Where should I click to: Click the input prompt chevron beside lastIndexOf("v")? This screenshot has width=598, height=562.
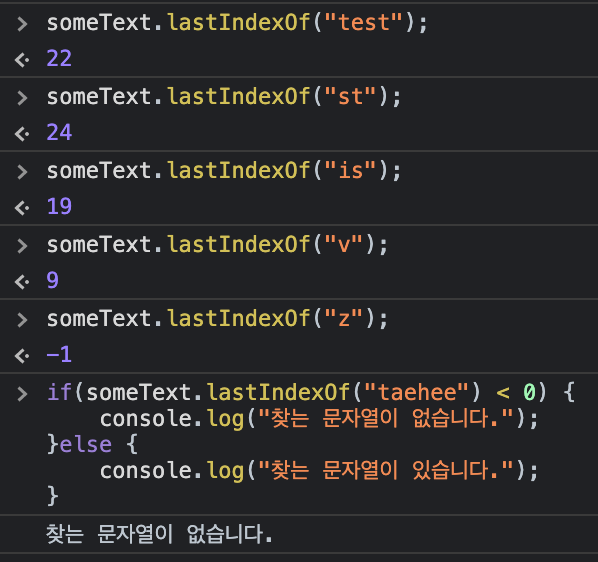click(x=23, y=246)
